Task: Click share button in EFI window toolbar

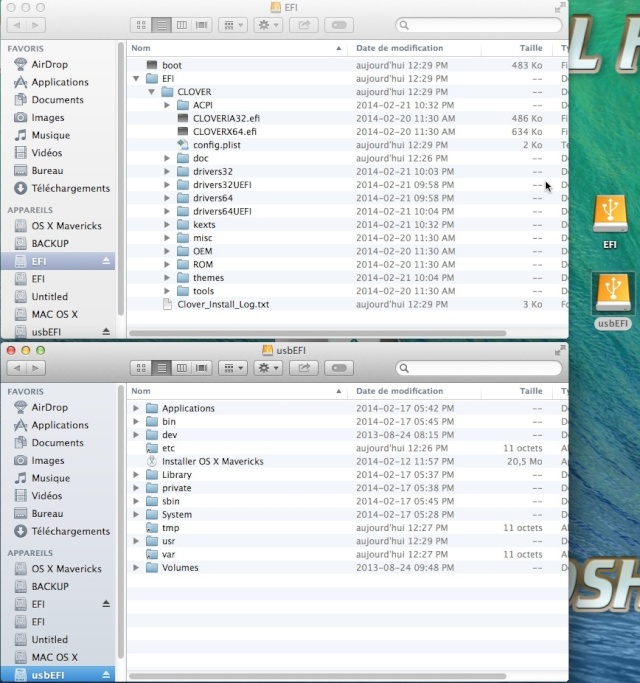Action: [304, 25]
